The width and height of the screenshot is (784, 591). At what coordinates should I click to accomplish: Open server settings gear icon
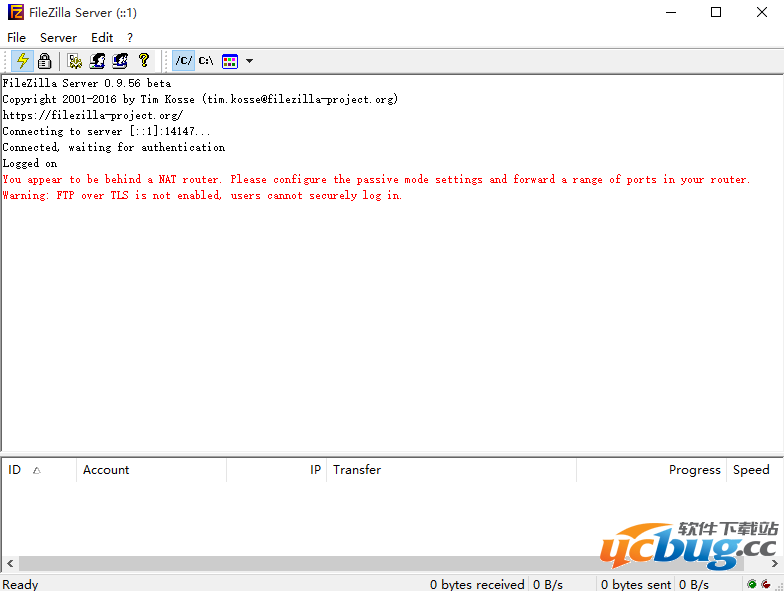coord(75,61)
